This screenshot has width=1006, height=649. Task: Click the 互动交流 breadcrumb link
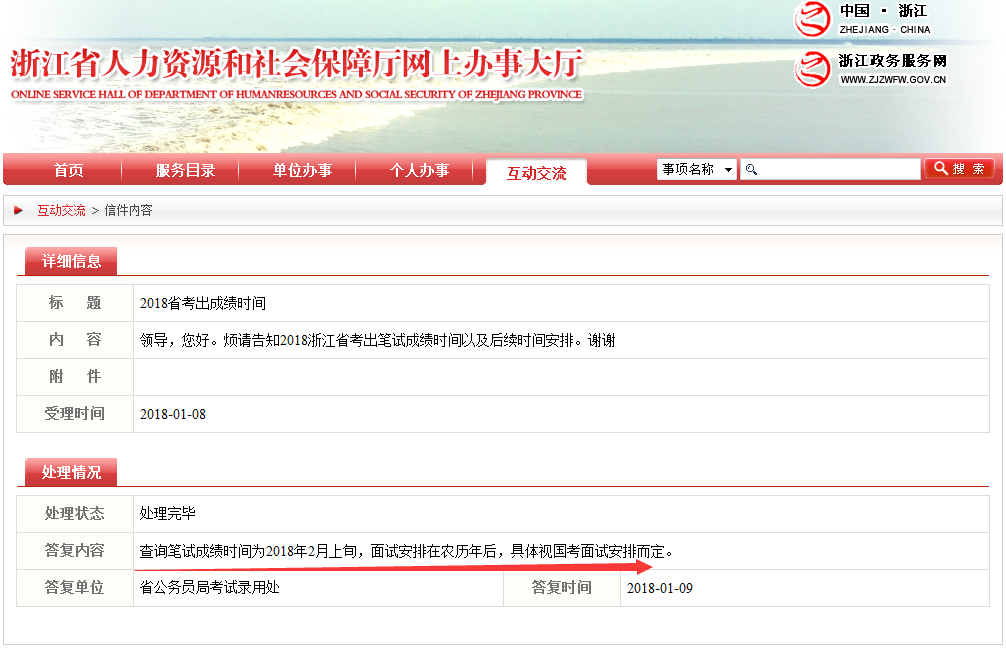click(x=64, y=210)
